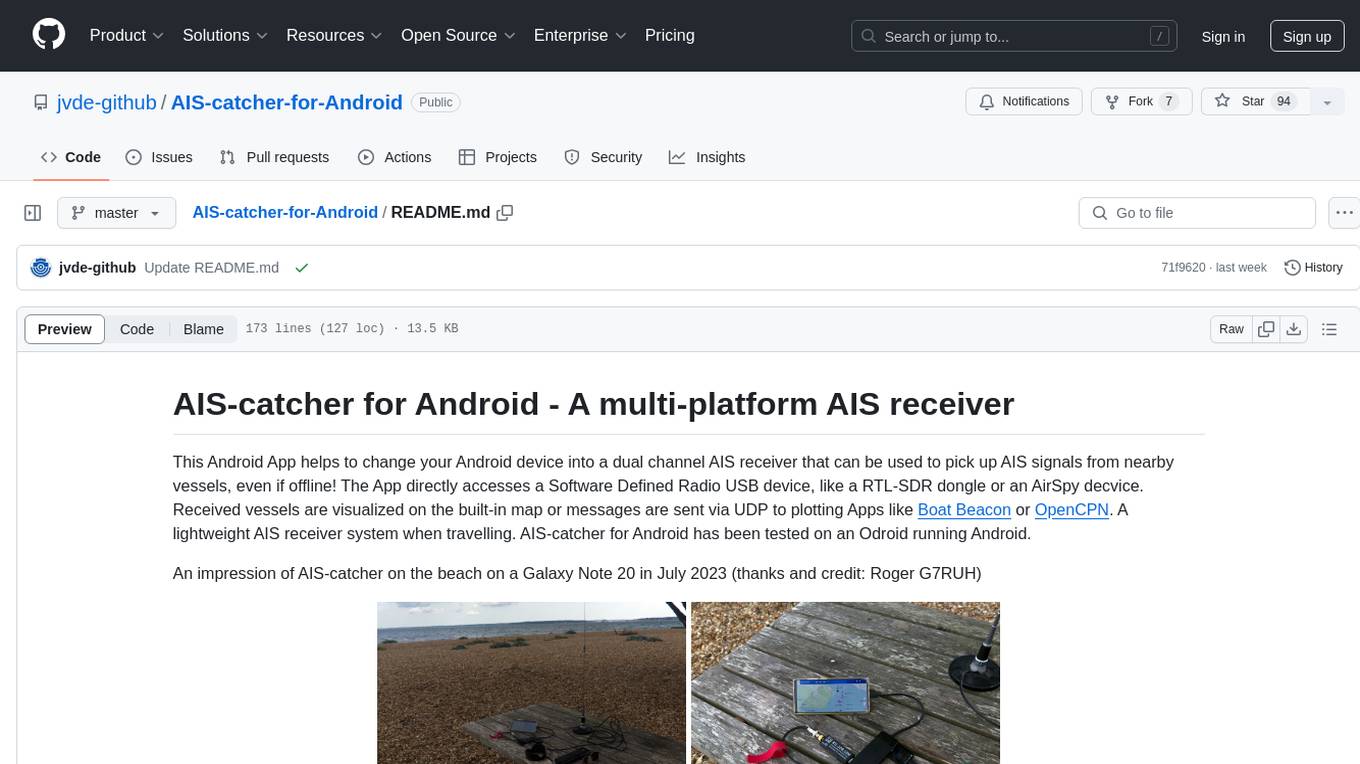Expand the file tree side panel
Image resolution: width=1360 pixels, height=764 pixels.
click(33, 213)
